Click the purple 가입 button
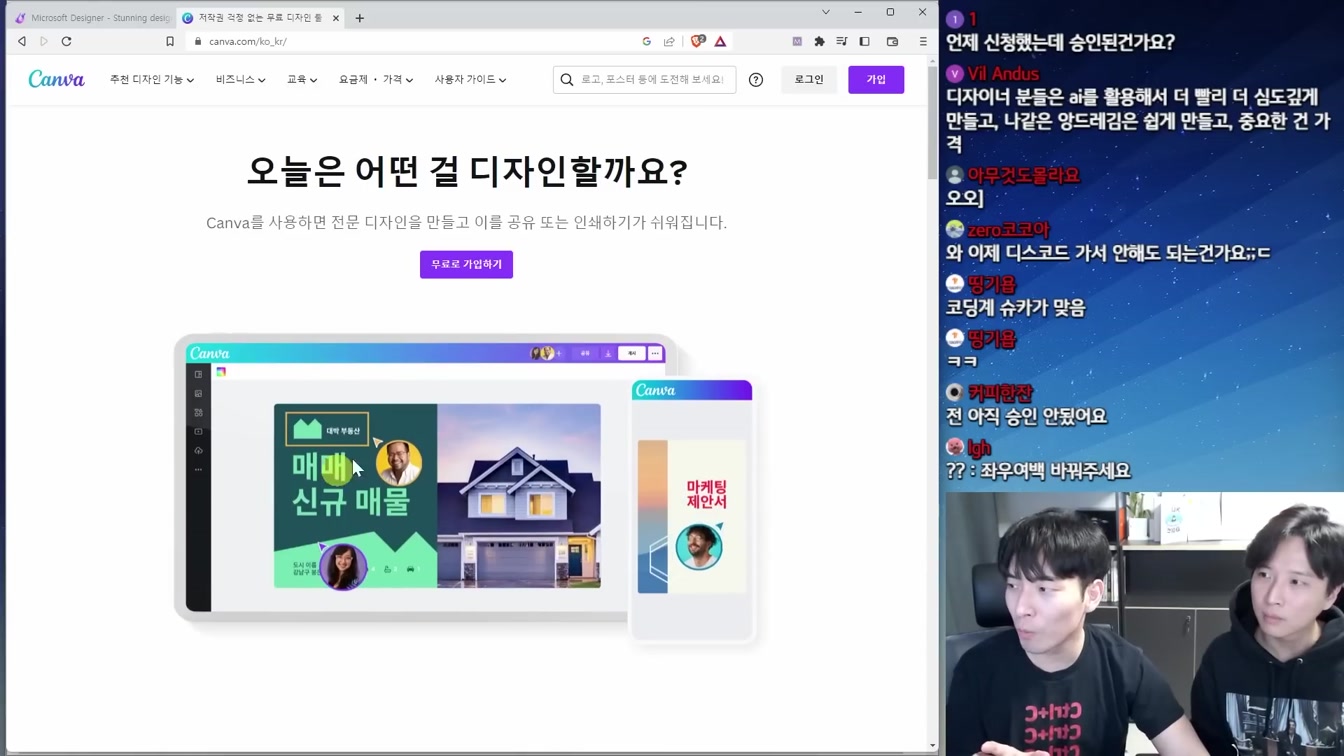 tap(876, 80)
